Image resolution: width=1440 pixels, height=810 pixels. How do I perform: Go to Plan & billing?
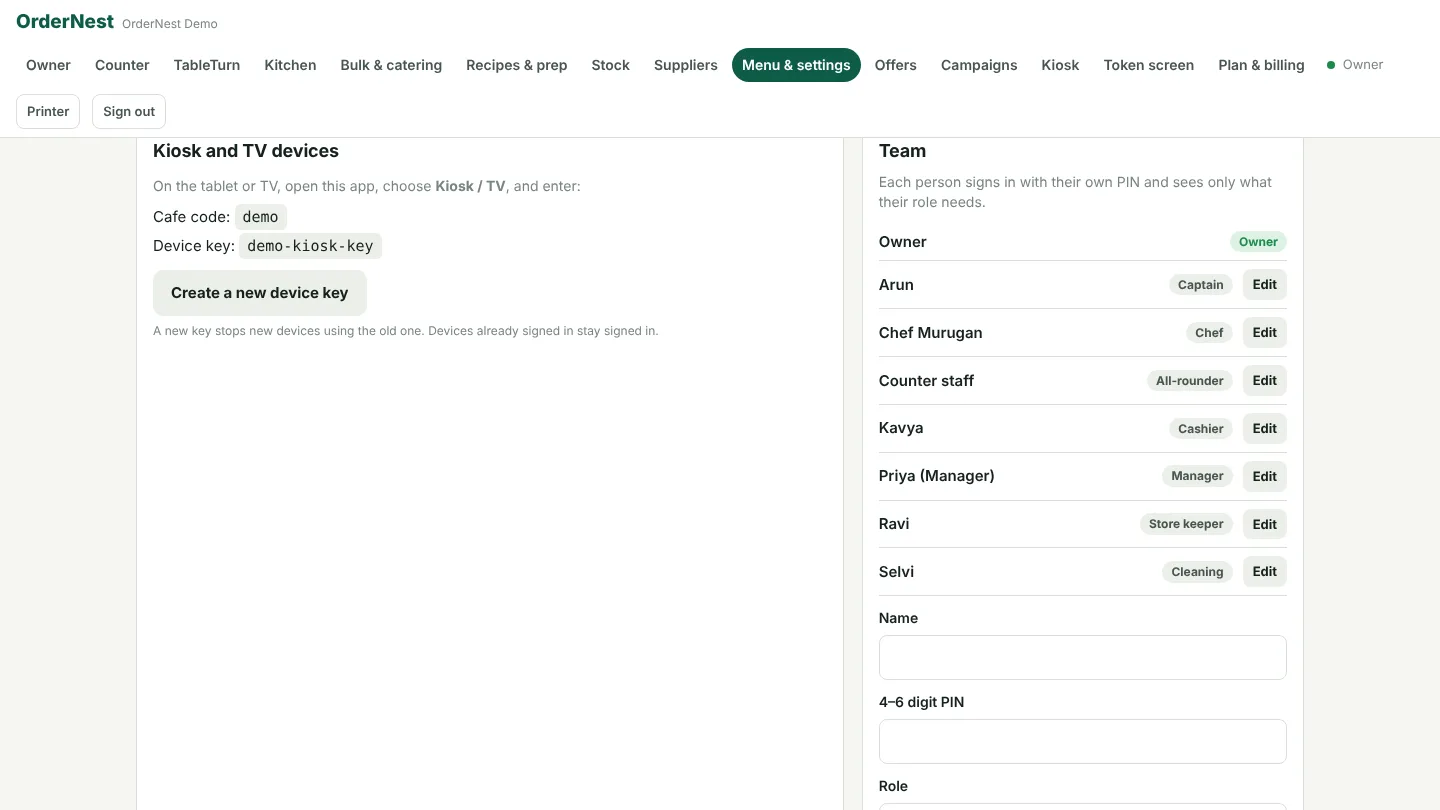(1261, 65)
